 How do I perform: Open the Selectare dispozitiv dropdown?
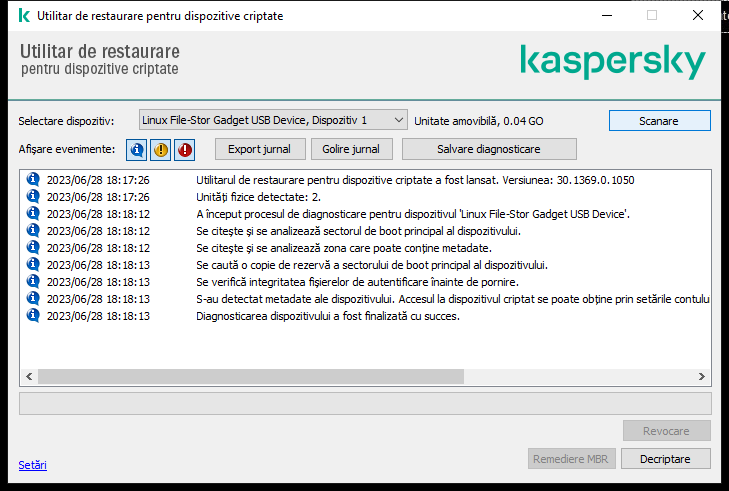point(273,120)
